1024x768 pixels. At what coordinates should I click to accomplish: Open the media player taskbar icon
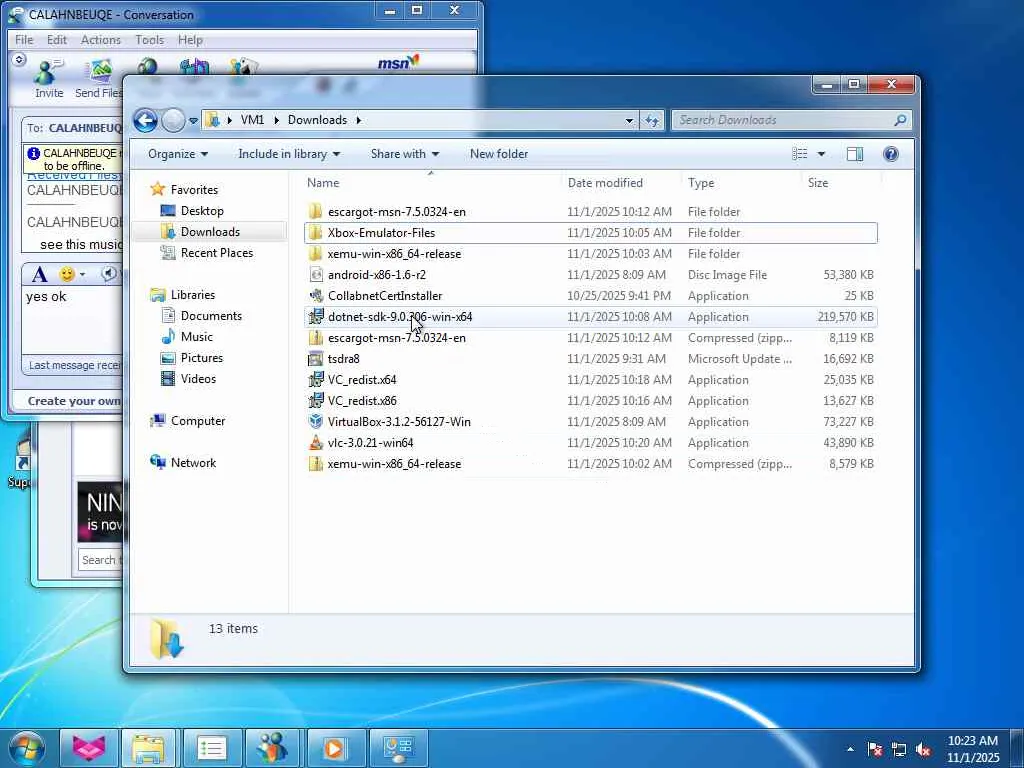coord(334,748)
